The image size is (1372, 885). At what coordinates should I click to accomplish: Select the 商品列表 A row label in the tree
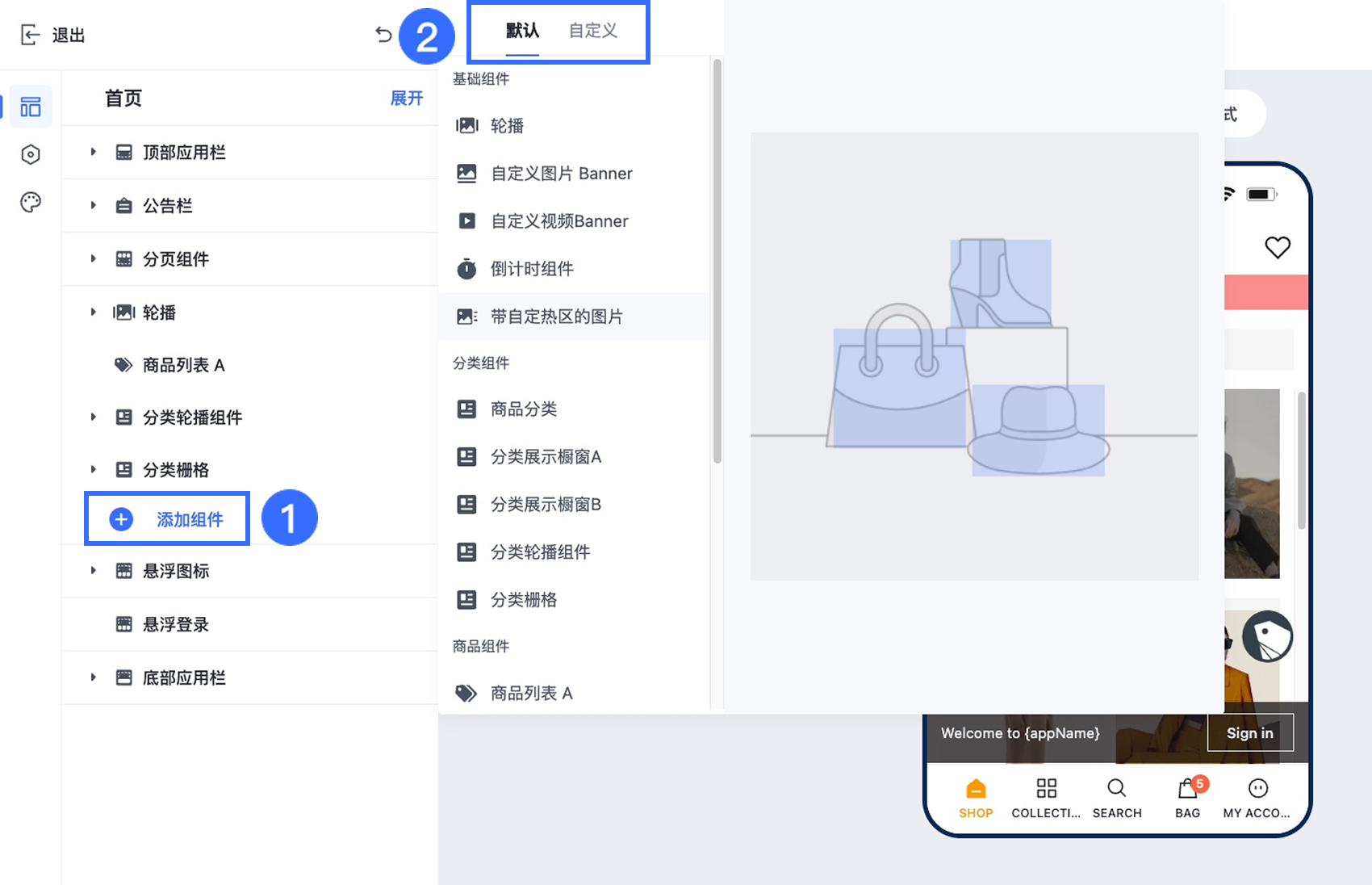coord(184,365)
